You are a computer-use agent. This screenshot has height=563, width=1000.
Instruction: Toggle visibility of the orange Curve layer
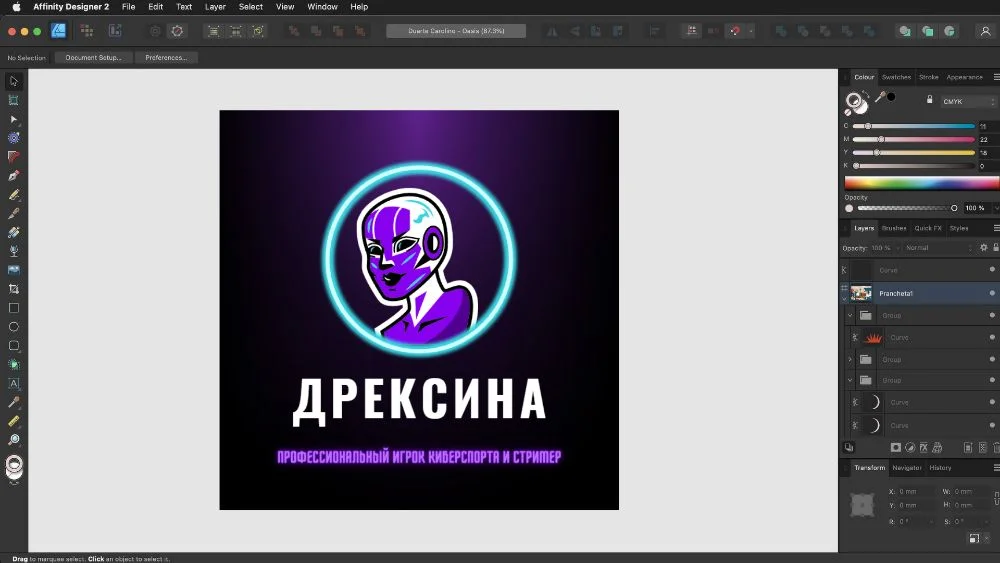(x=992, y=338)
